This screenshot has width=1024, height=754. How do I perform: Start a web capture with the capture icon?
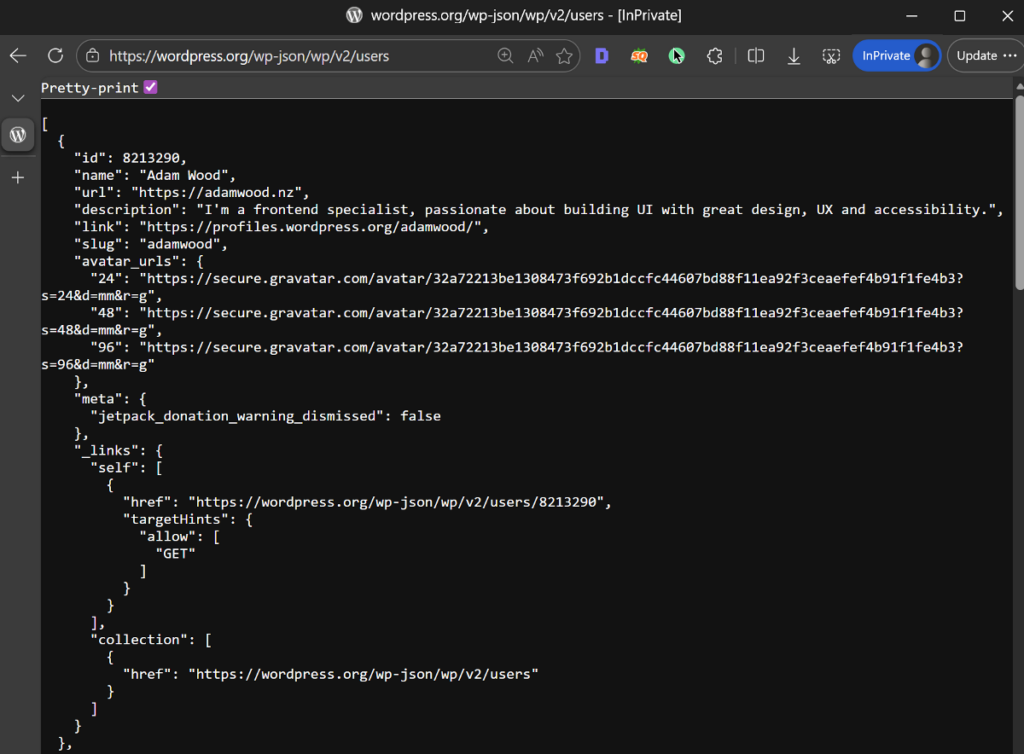coord(830,56)
